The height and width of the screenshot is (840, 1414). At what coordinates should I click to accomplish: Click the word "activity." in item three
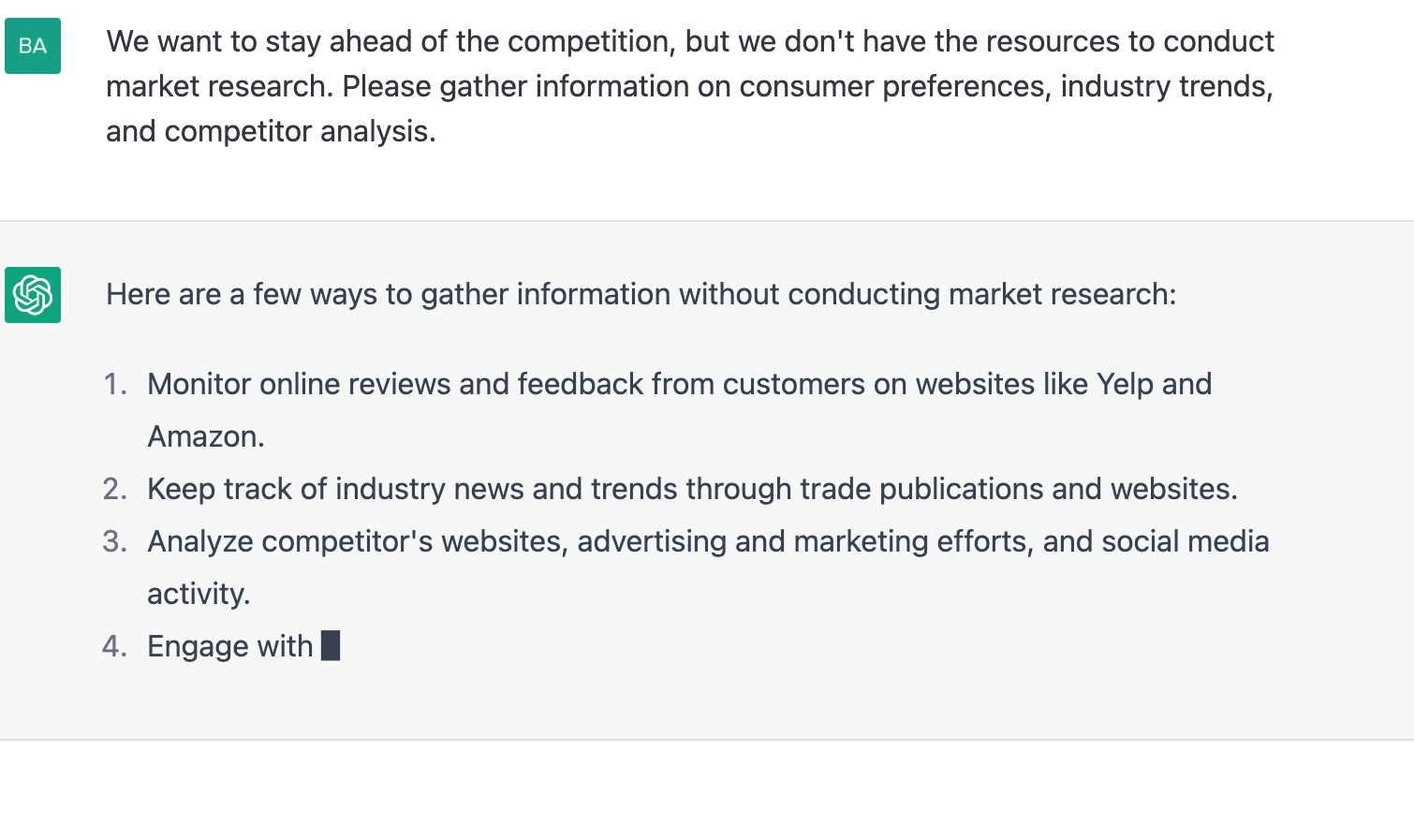tap(199, 594)
